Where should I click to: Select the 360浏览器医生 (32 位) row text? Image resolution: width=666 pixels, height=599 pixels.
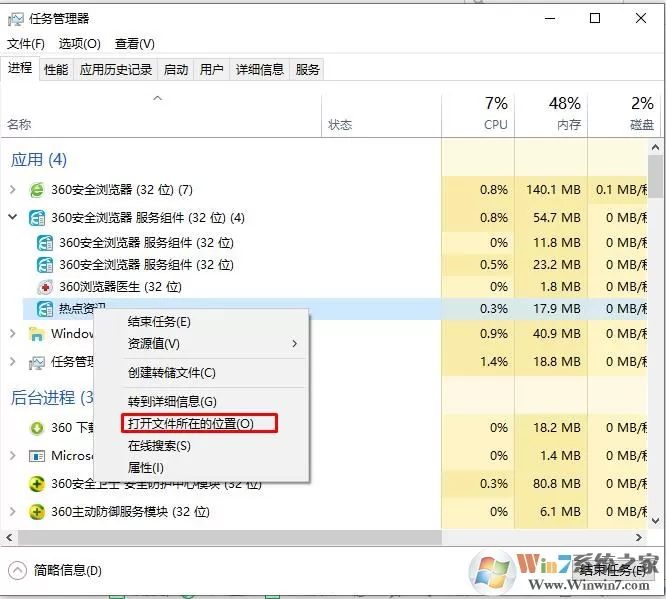point(120,287)
